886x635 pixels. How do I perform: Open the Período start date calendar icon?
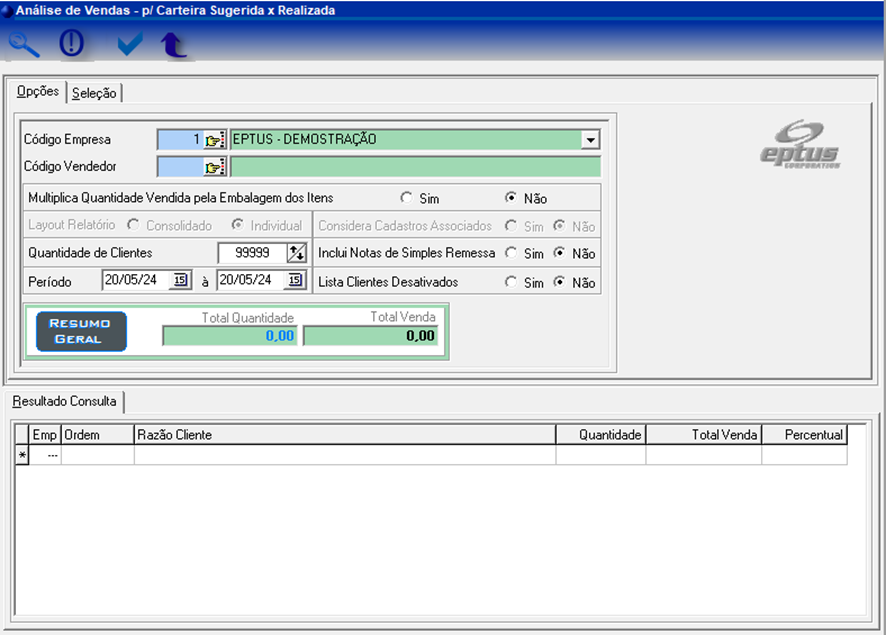[180, 281]
